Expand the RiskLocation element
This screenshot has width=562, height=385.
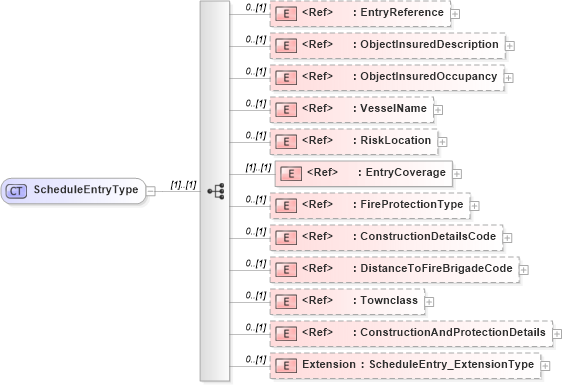(x=442, y=142)
